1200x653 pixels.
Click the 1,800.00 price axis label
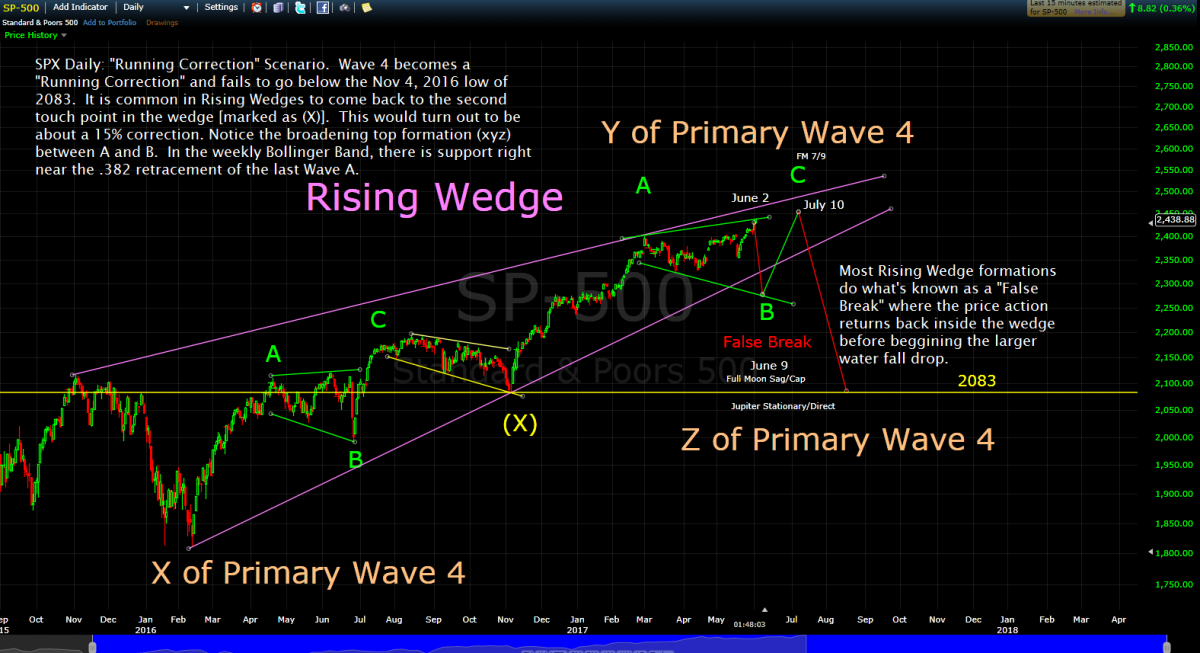tap(1176, 553)
